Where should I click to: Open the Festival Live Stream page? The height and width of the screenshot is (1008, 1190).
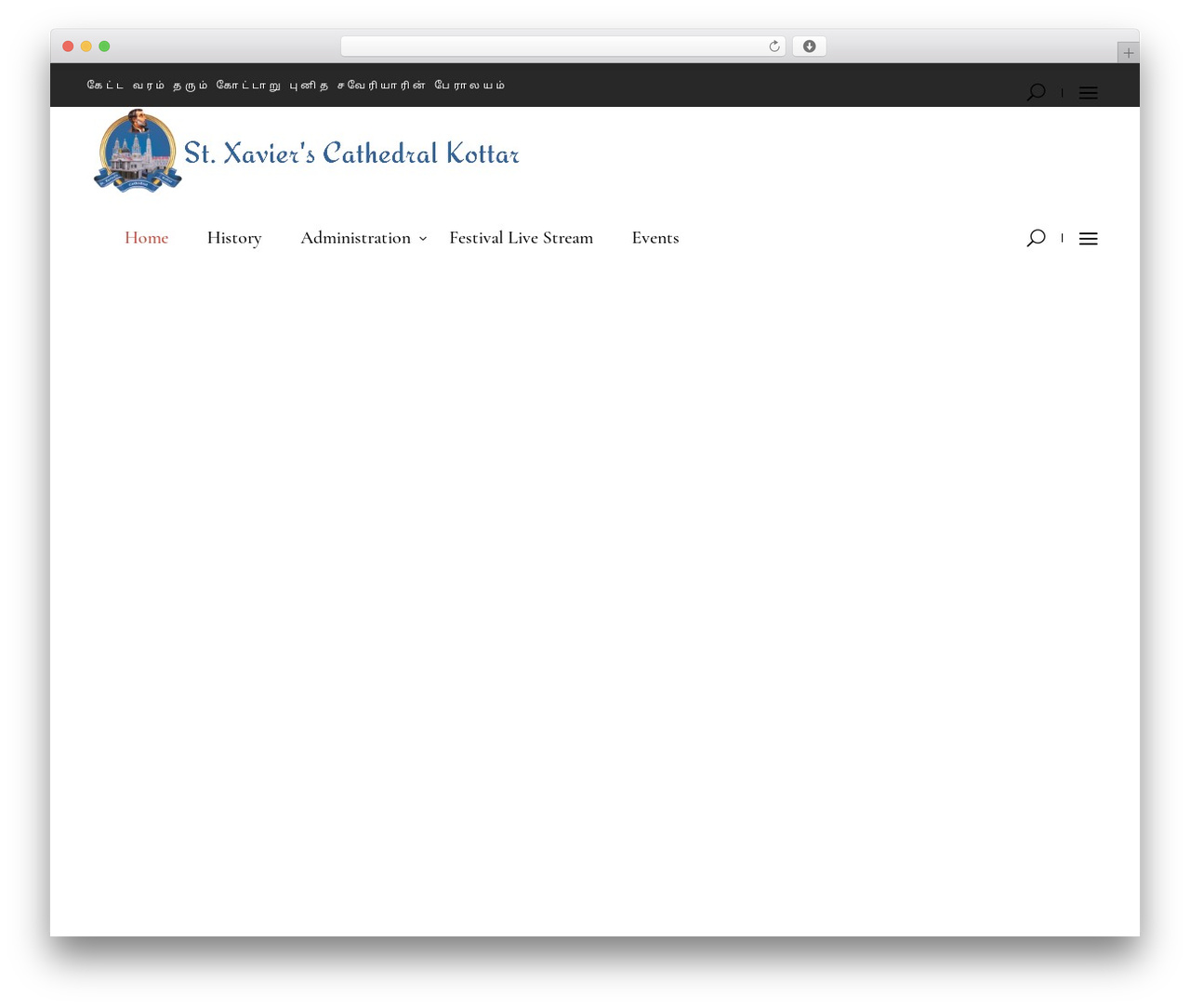522,238
